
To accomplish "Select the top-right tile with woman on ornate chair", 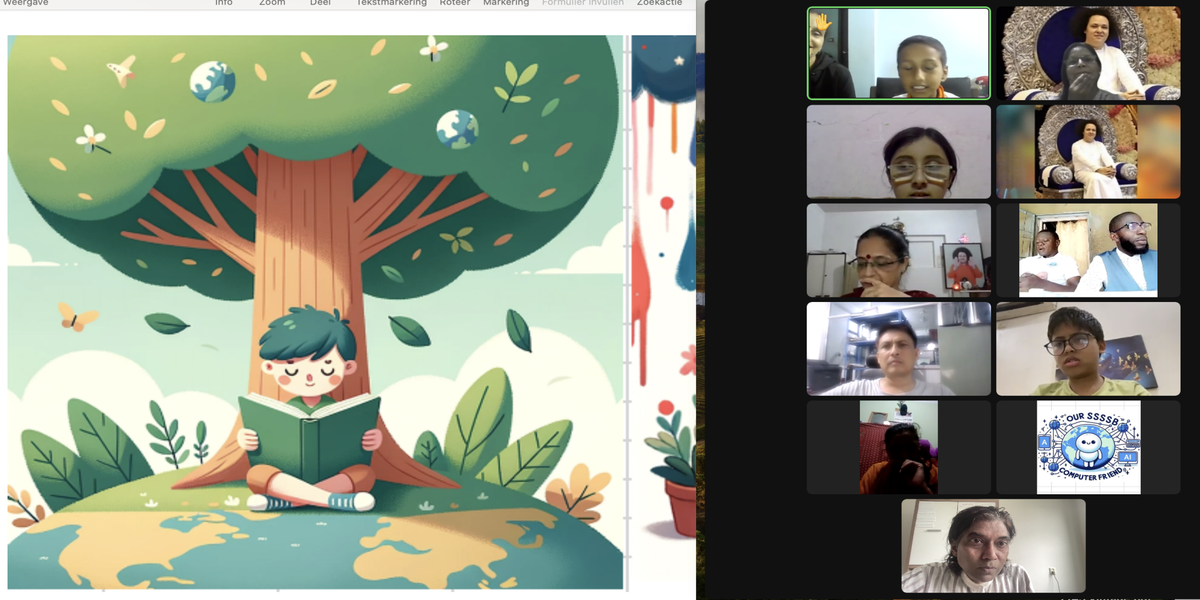I will pyautogui.click(x=1088, y=53).
